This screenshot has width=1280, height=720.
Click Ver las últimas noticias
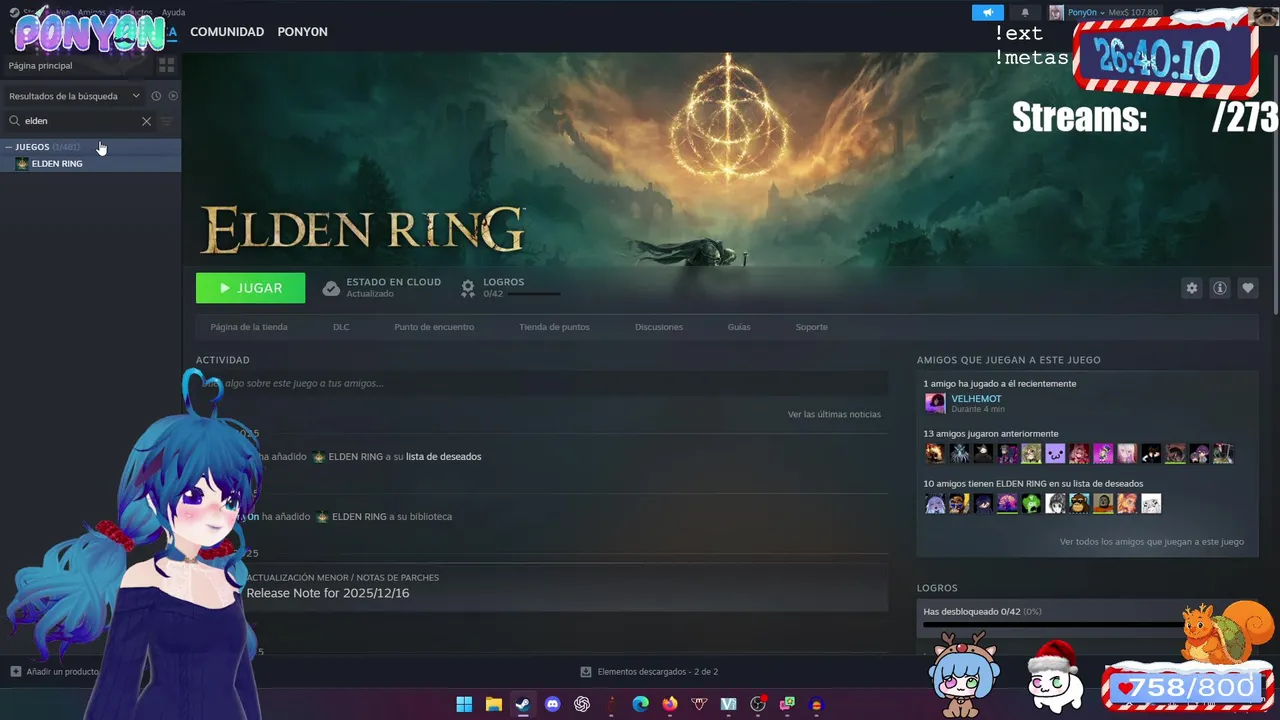coord(834,414)
